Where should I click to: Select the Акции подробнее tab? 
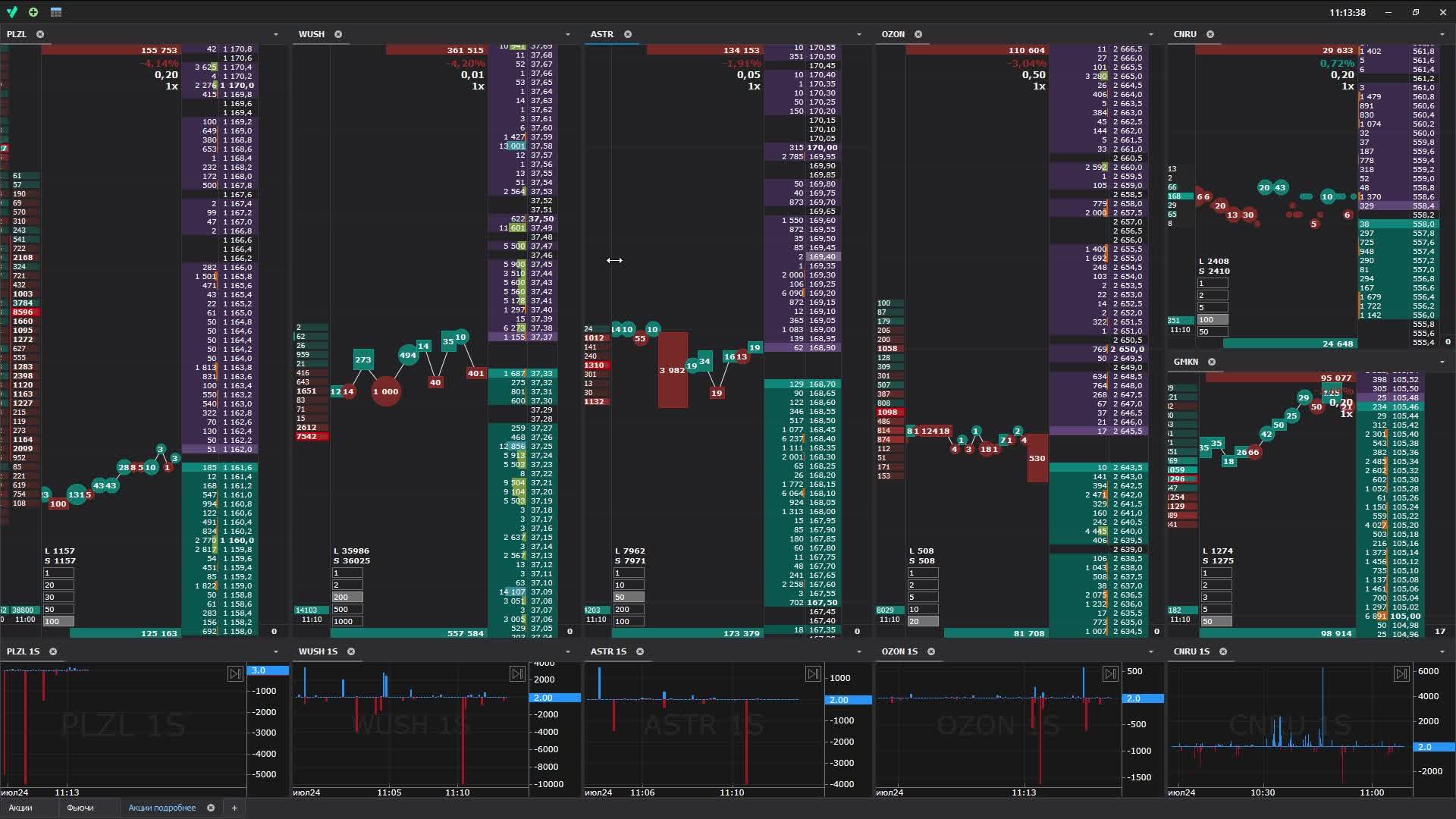click(x=162, y=808)
